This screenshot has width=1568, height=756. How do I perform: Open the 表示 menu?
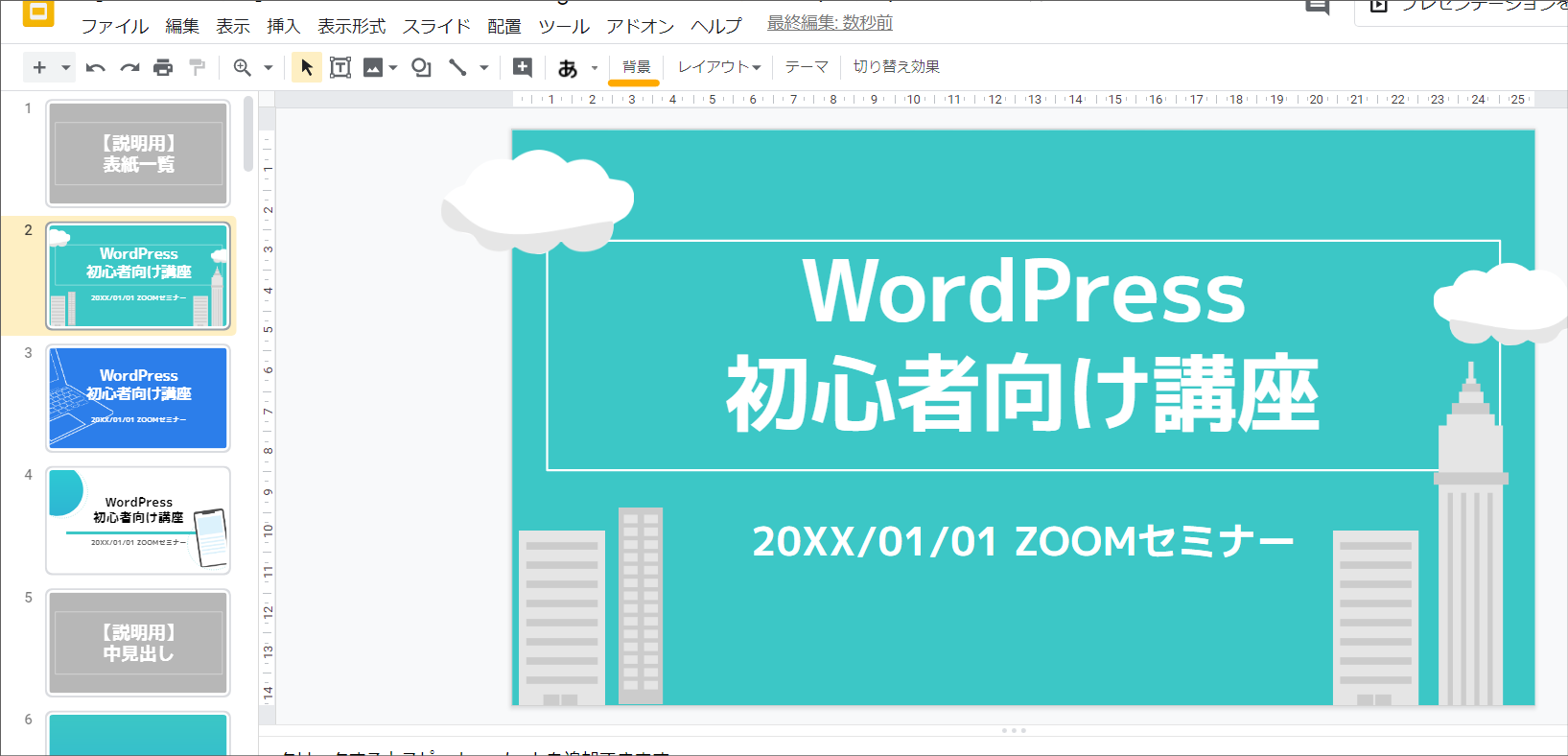(x=233, y=26)
